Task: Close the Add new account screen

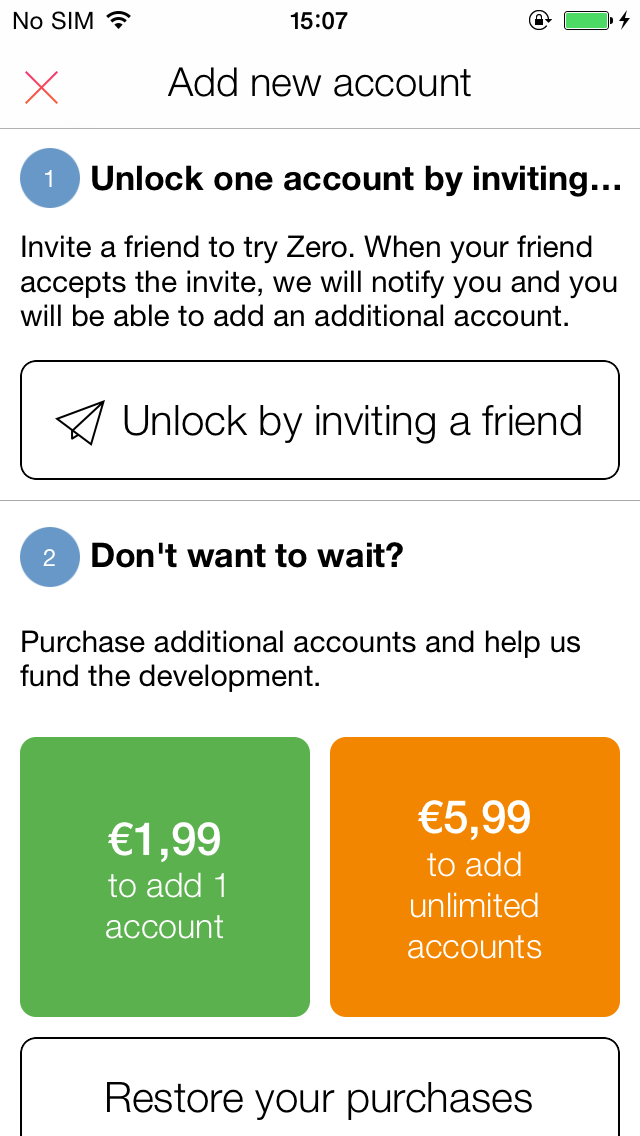Action: pos(41,88)
